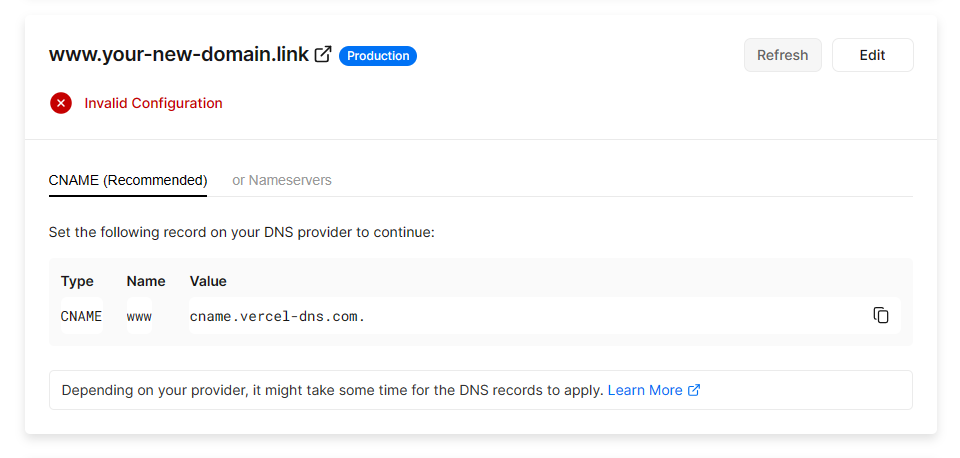The height and width of the screenshot is (458, 960).
Task: Copy the CNAME record with the copy icon
Action: 880,316
